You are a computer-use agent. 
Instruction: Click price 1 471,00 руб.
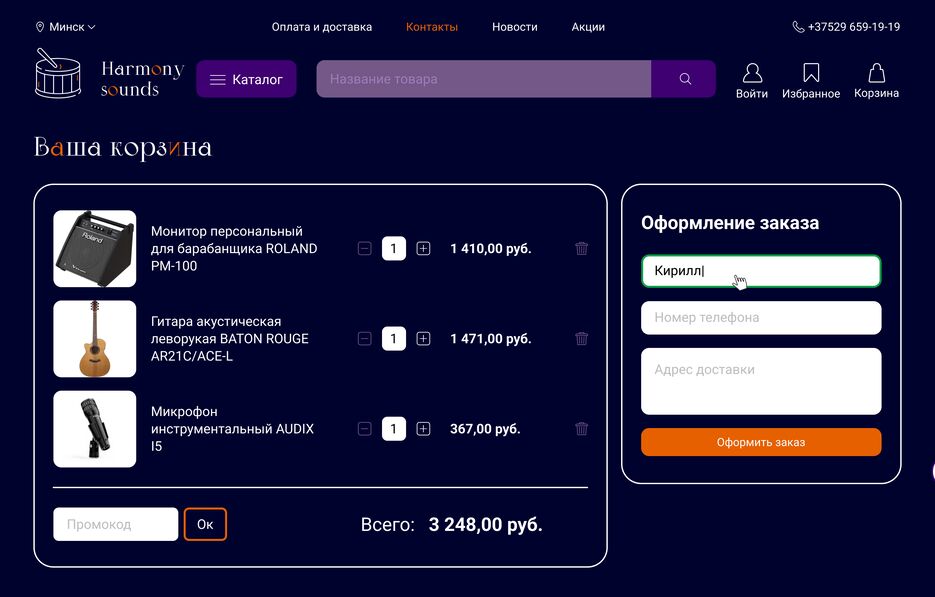point(491,339)
